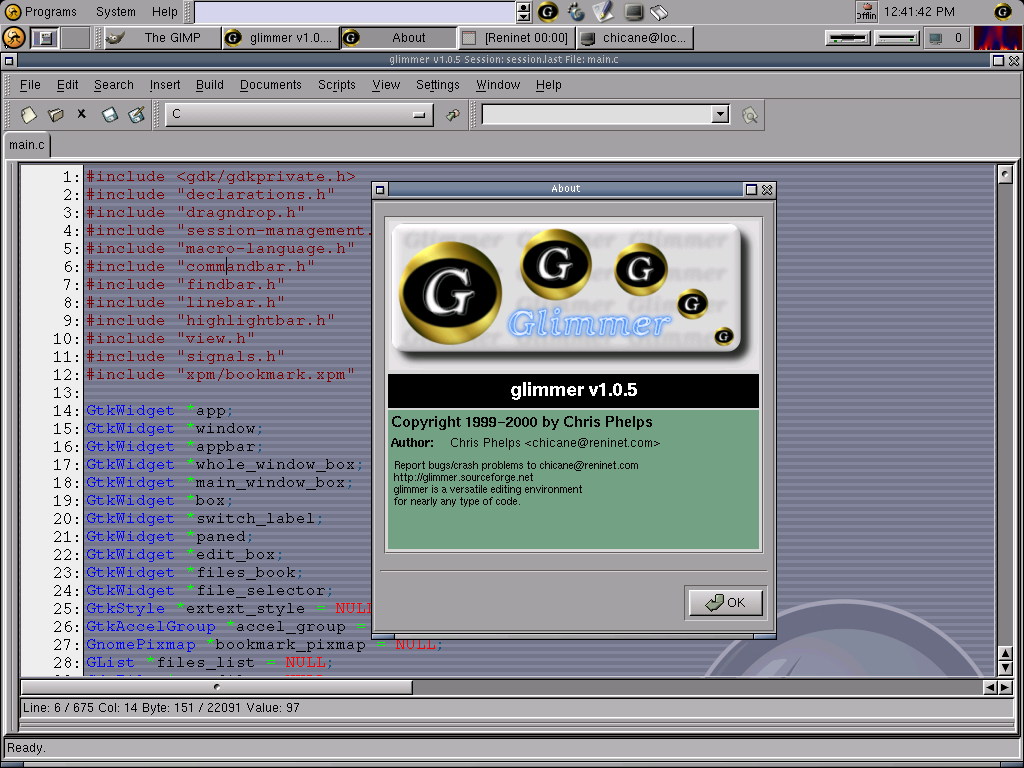Click the search icon beside the empty combo box

coord(750,115)
